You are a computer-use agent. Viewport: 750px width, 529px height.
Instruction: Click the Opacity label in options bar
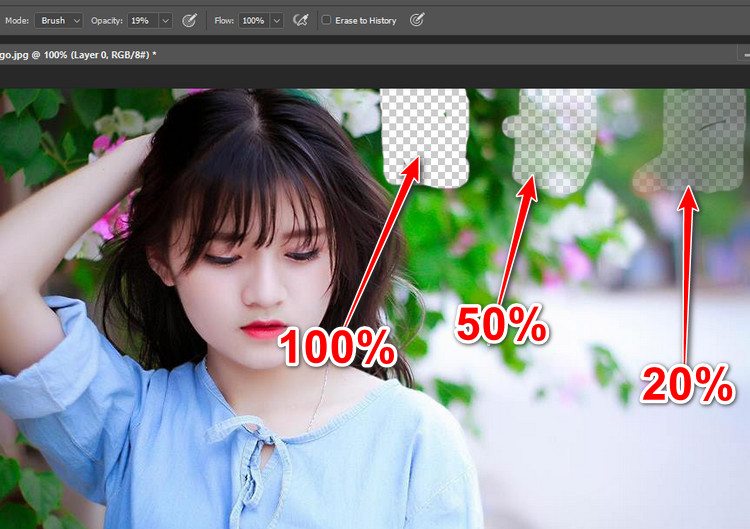coord(107,21)
